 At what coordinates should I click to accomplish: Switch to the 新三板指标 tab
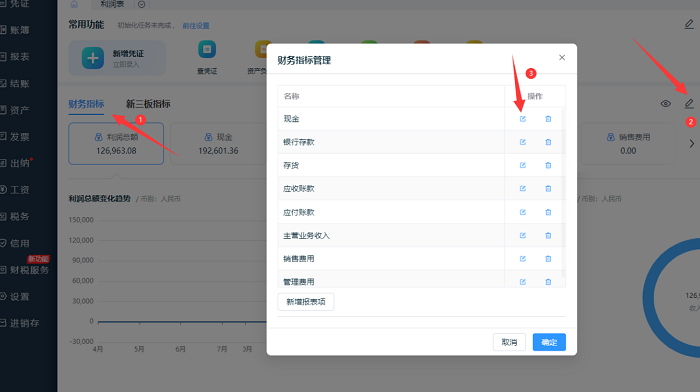148,104
